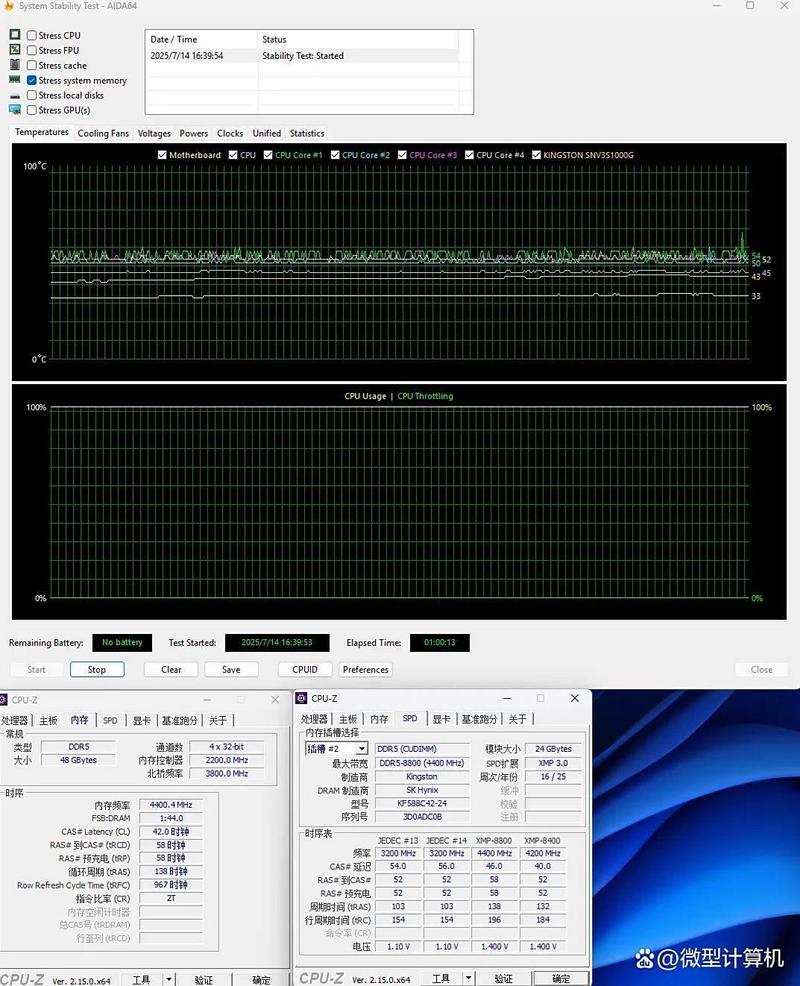Switch to the Cooling Fans tab
This screenshot has height=986, width=800.
pyautogui.click(x=103, y=133)
